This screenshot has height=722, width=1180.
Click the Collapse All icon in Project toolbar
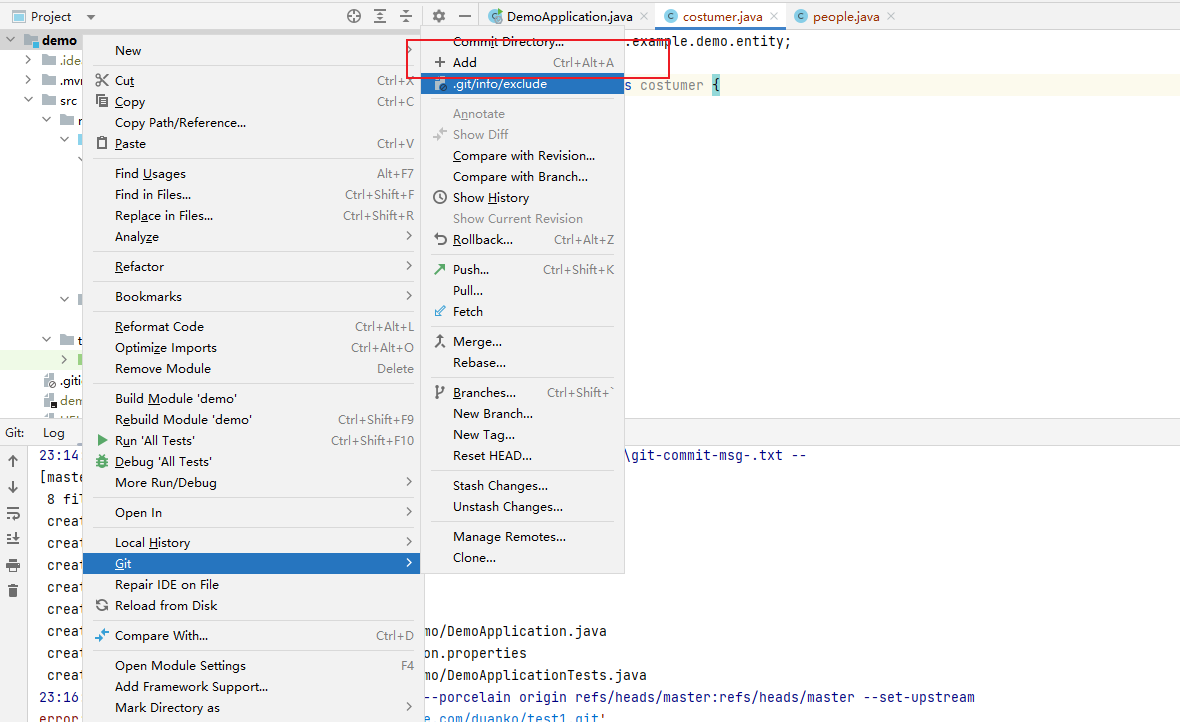click(406, 16)
